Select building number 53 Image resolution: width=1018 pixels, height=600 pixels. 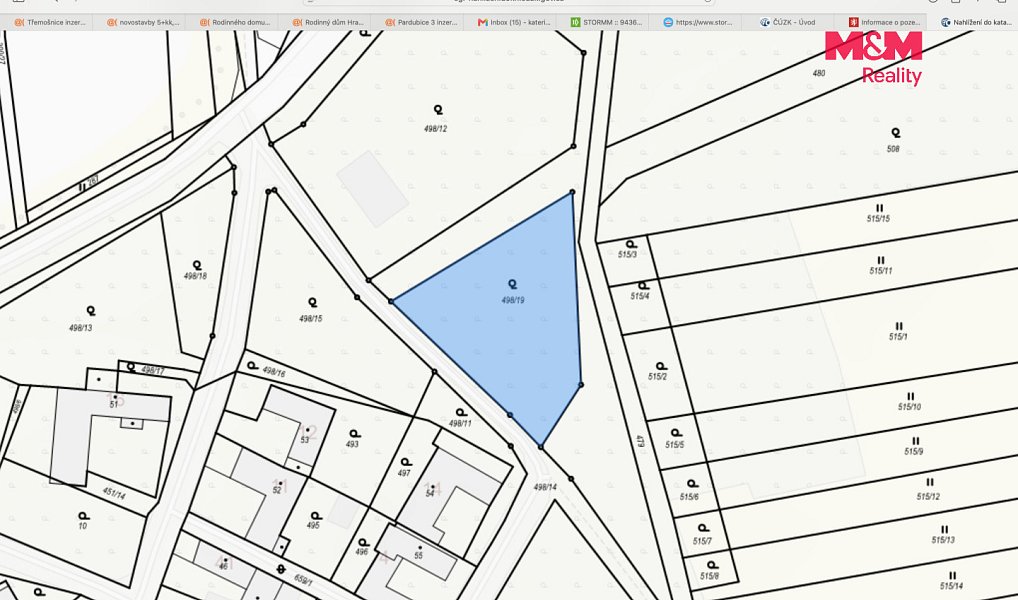click(x=304, y=440)
